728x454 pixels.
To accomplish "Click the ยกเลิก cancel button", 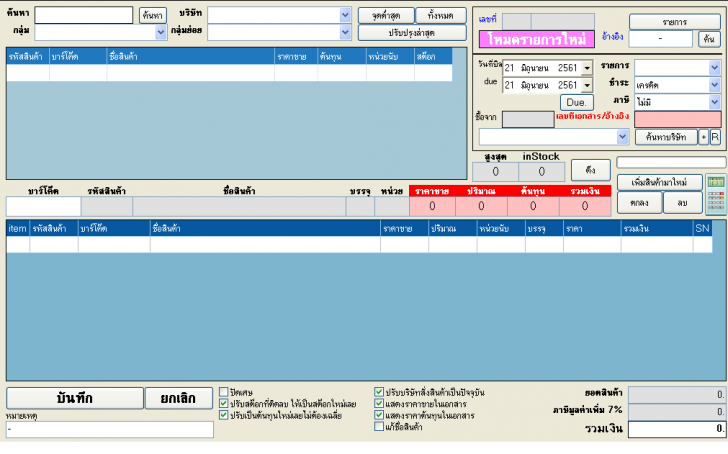I will (x=179, y=398).
